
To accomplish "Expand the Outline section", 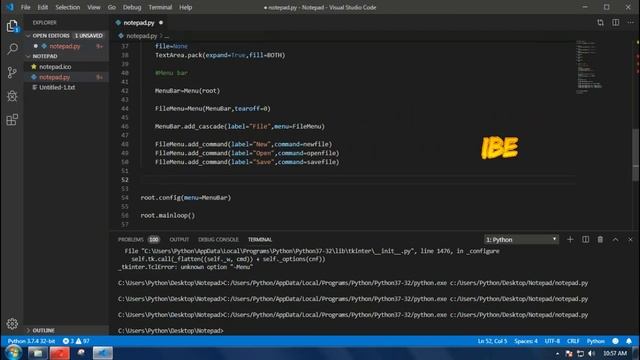I will 67,330.
